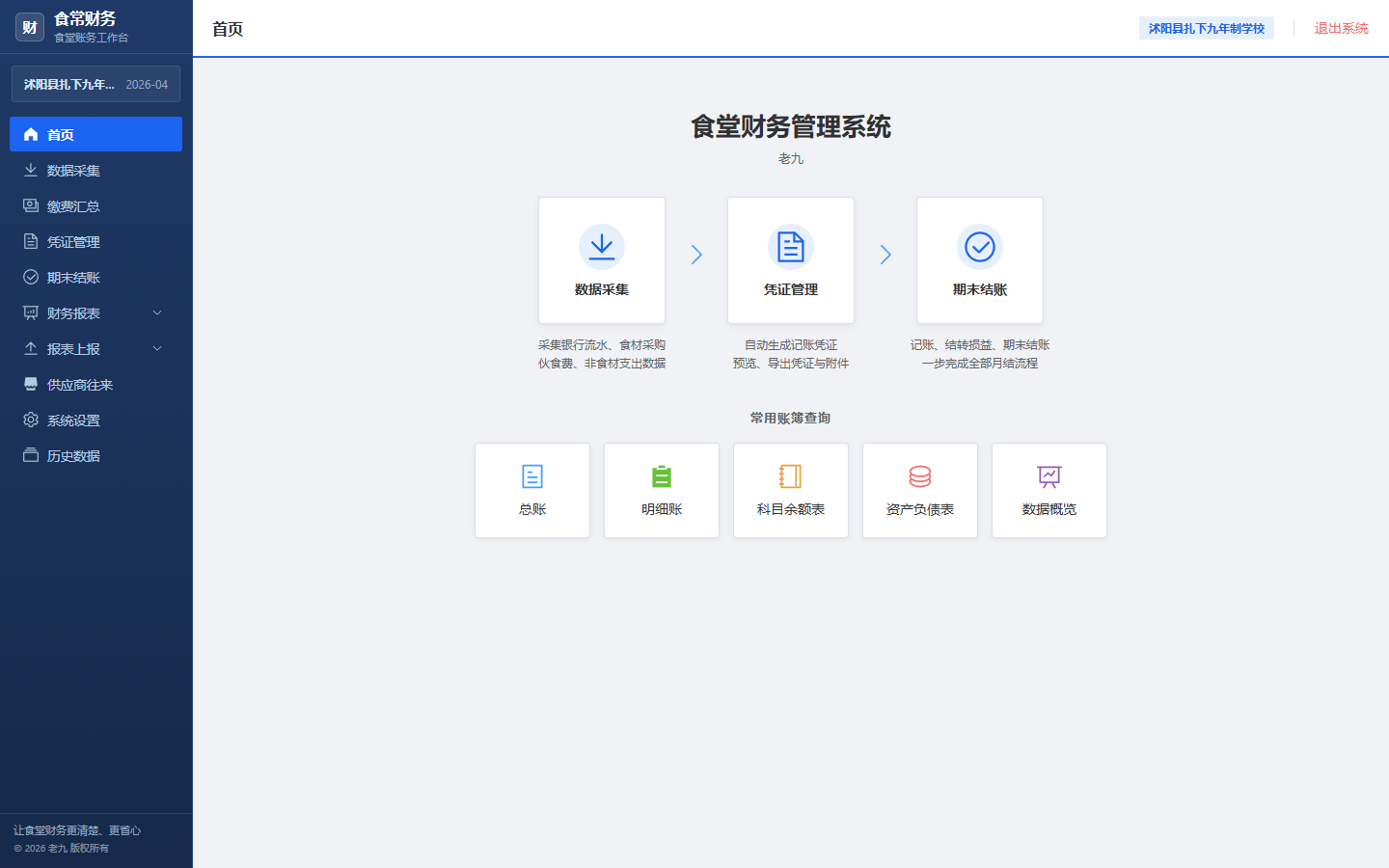Click the 常用账簿查询 section heading
This screenshot has height=868, width=1389.
tap(791, 418)
